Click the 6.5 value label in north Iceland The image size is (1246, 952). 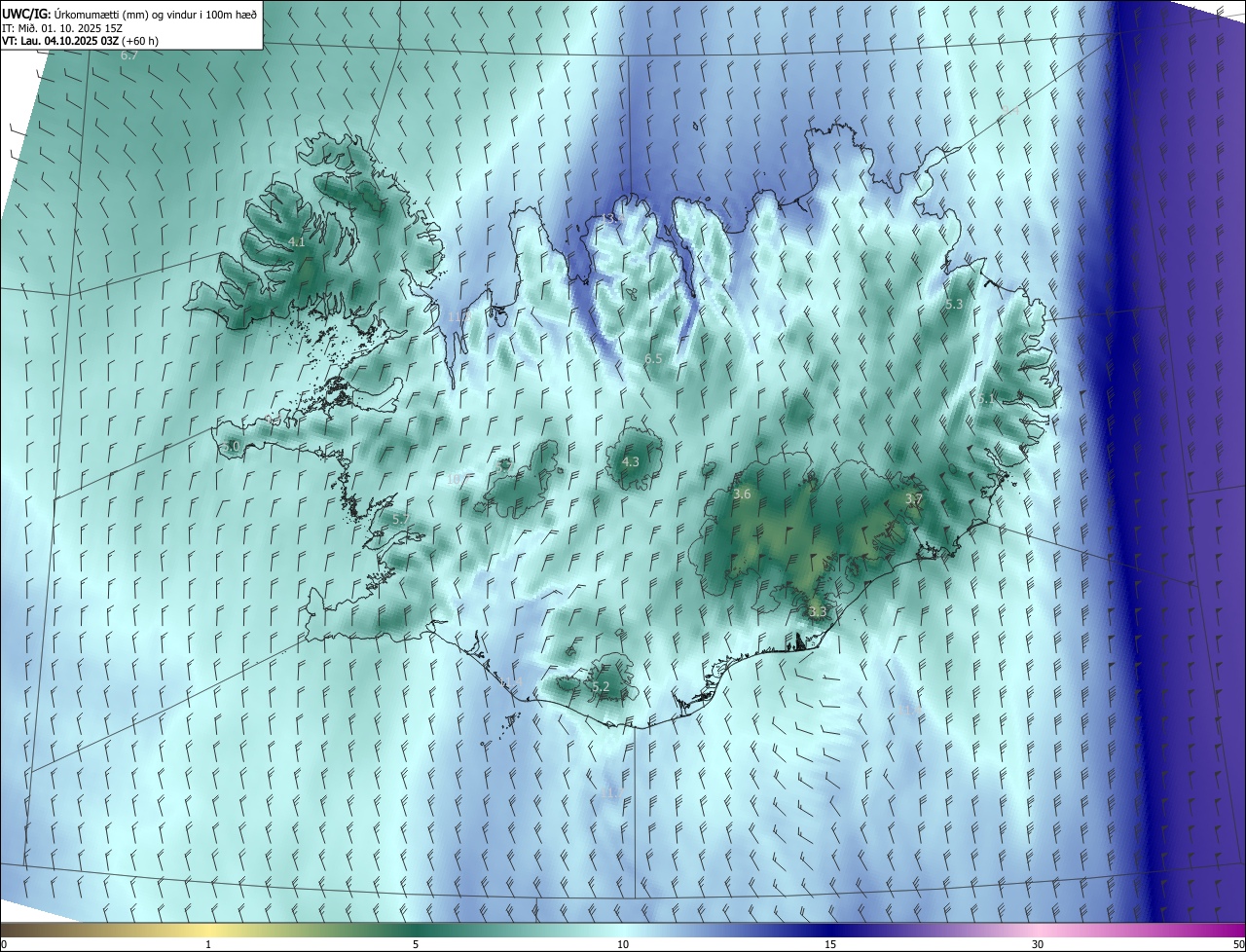click(x=653, y=359)
